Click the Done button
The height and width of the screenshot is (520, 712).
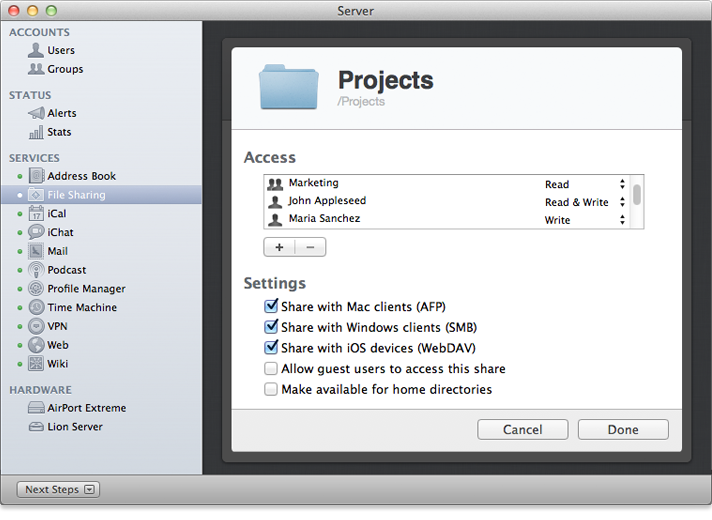click(x=622, y=430)
